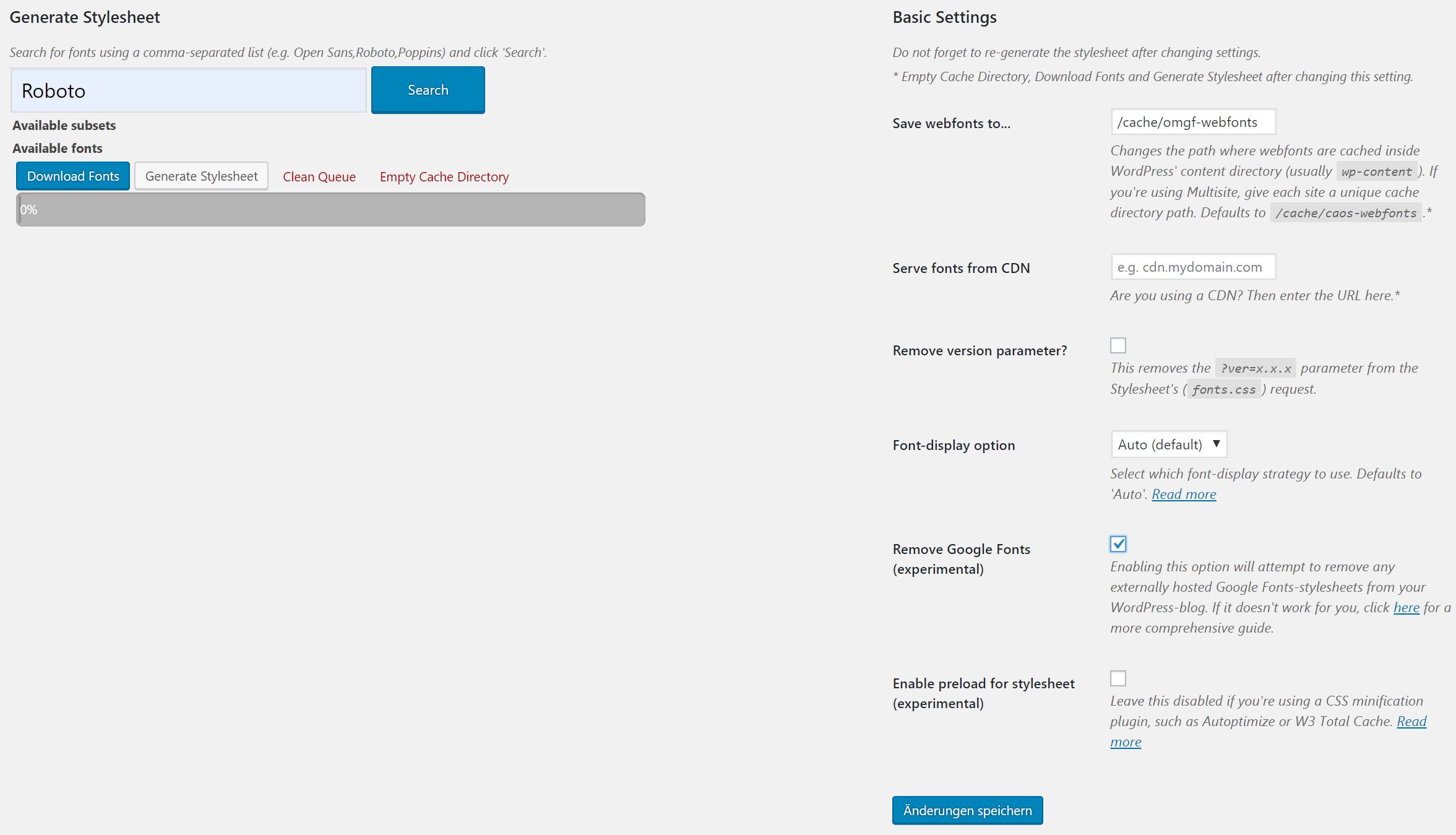Click the Font-display dropdown arrow
1456x835 pixels.
1216,444
